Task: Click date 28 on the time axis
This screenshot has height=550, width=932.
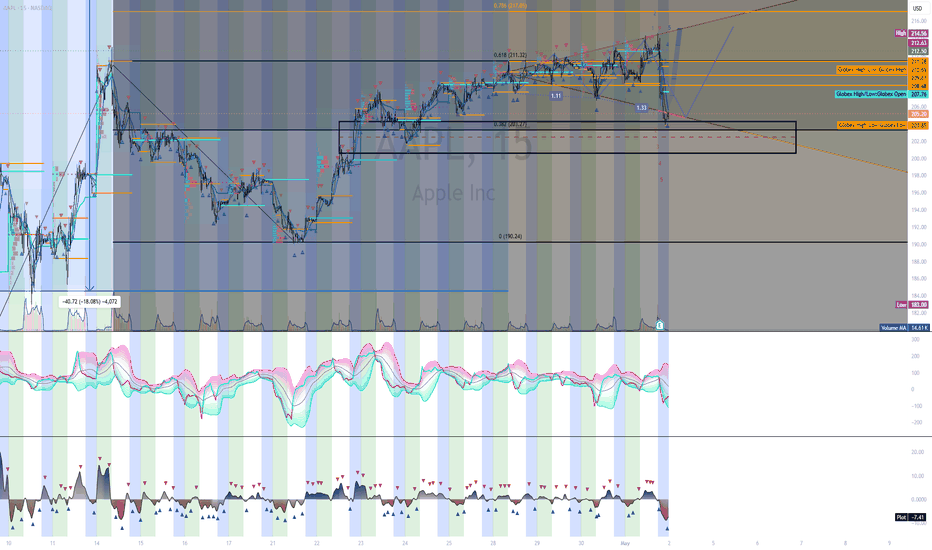Action: coord(493,543)
